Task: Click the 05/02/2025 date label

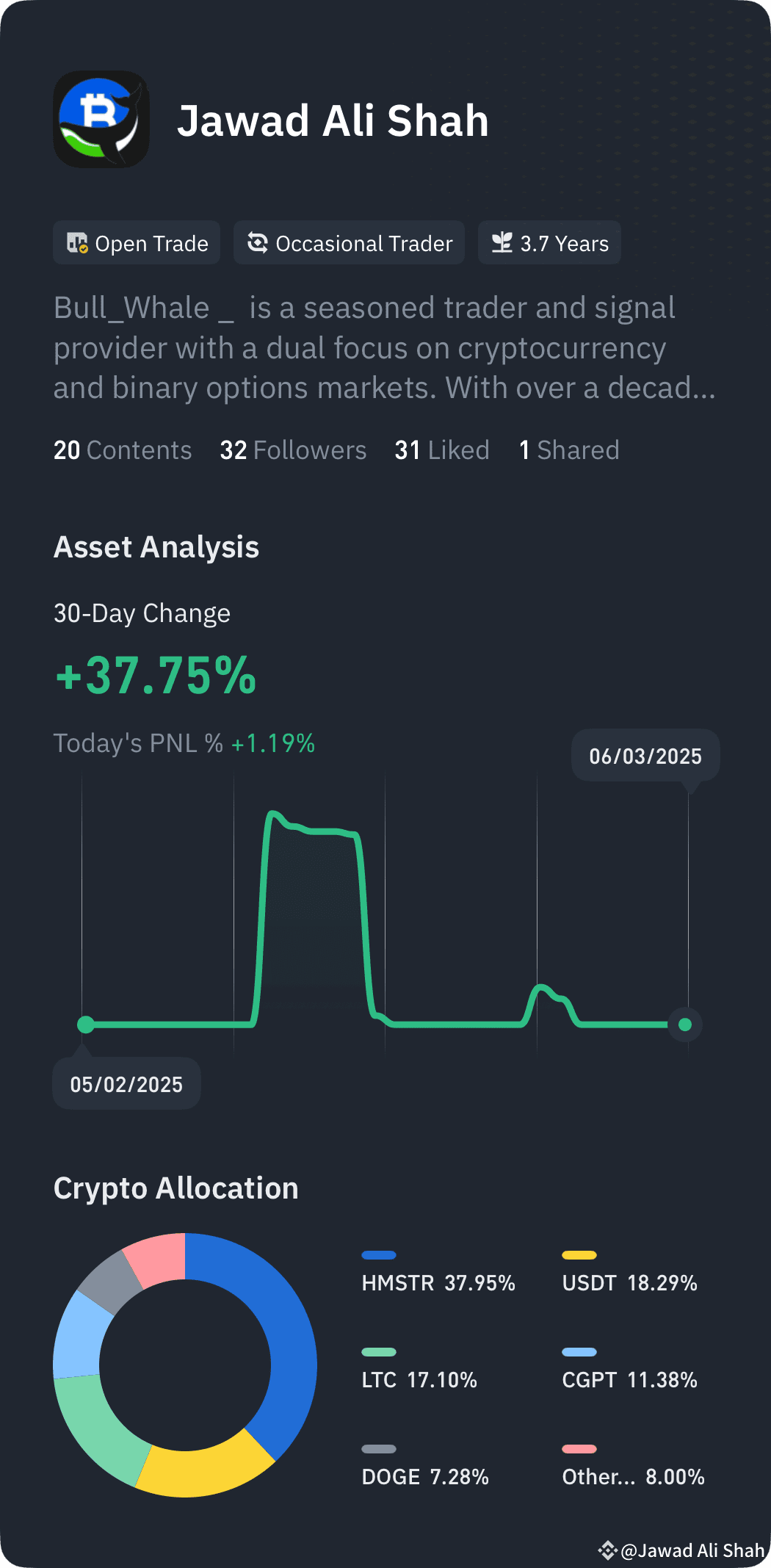Action: (126, 1084)
